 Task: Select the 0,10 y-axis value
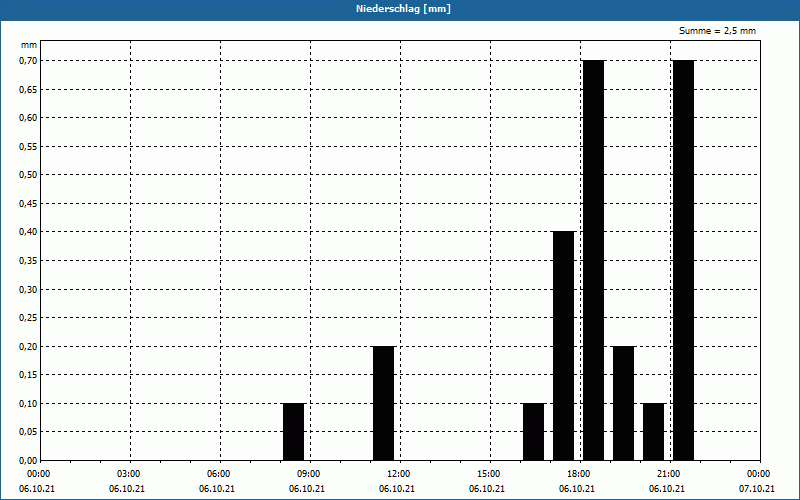point(29,404)
